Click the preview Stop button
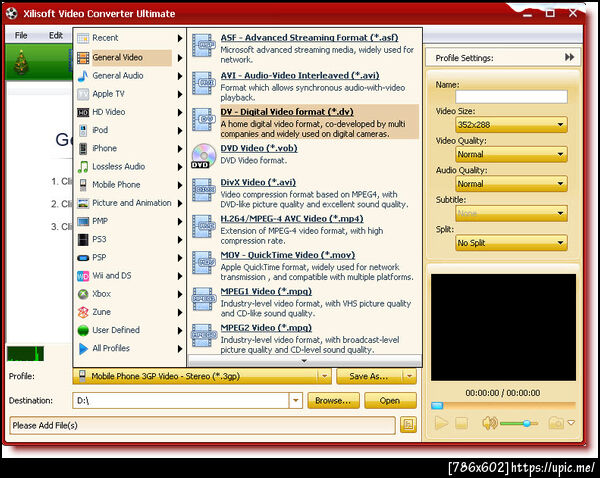 (462, 423)
